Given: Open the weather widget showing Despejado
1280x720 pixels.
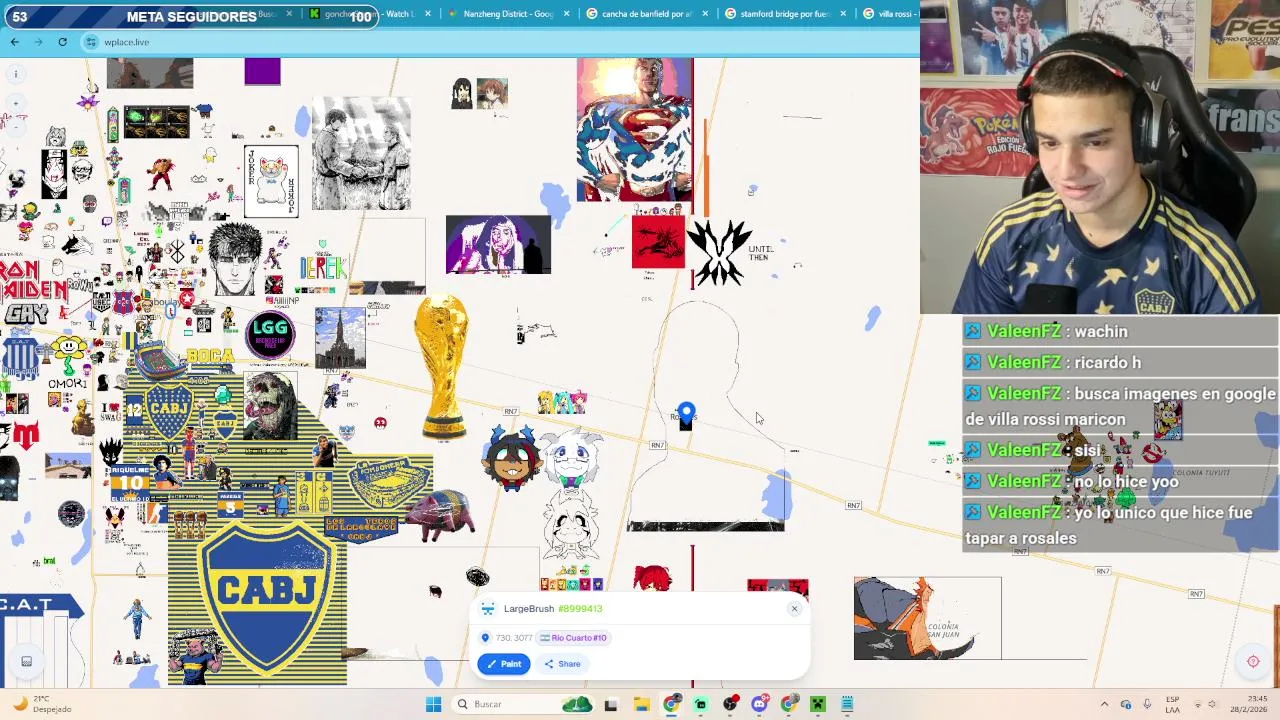Looking at the screenshot, I should [x=40, y=704].
